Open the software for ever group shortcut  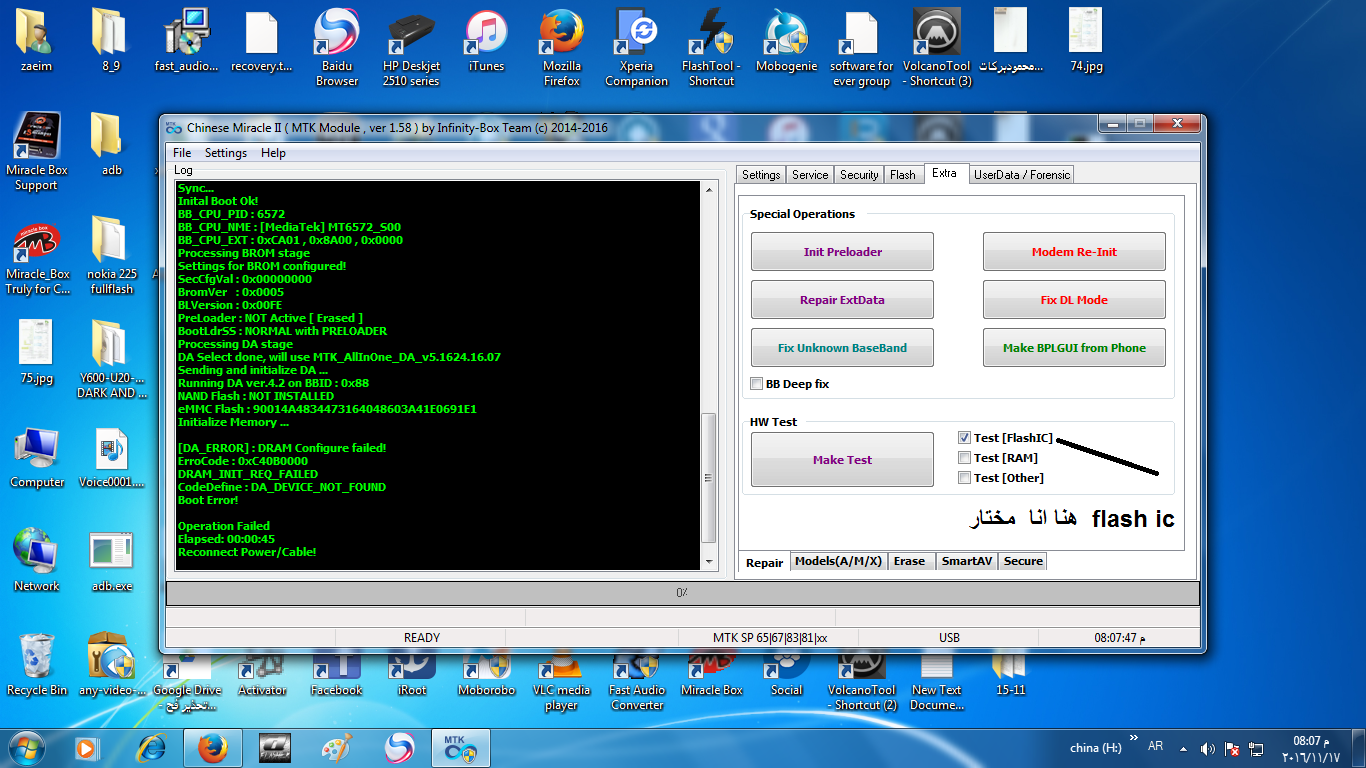[x=861, y=47]
